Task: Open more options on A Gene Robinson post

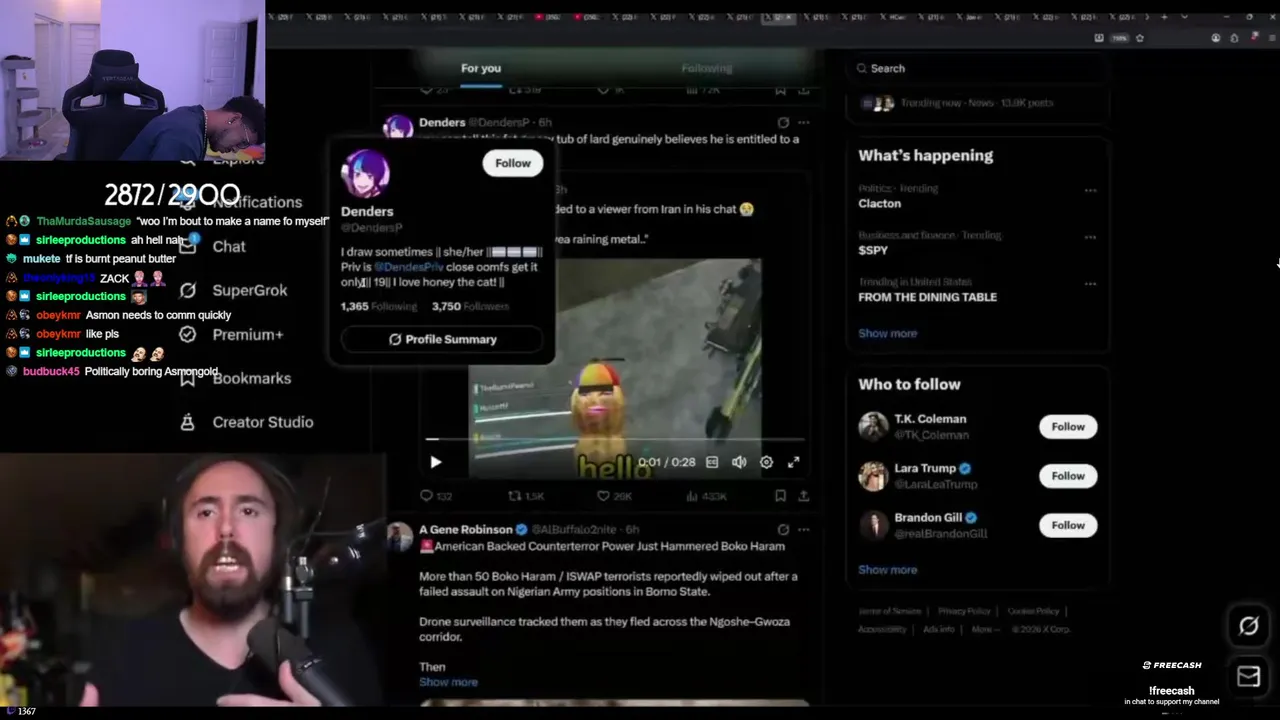Action: click(x=804, y=530)
